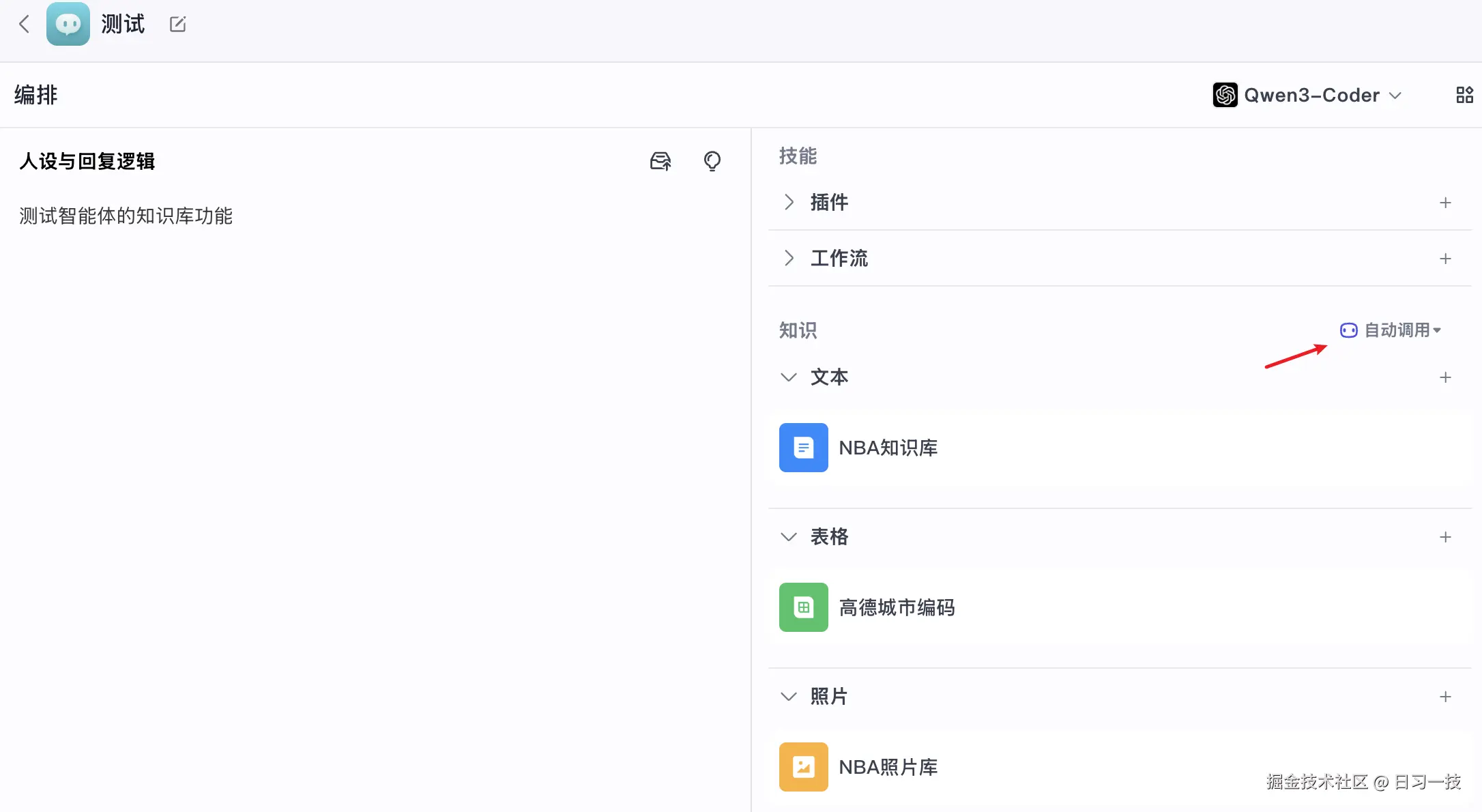The height and width of the screenshot is (812, 1482).
Task: Open the 高德城市编码 table item
Action: [x=895, y=607]
